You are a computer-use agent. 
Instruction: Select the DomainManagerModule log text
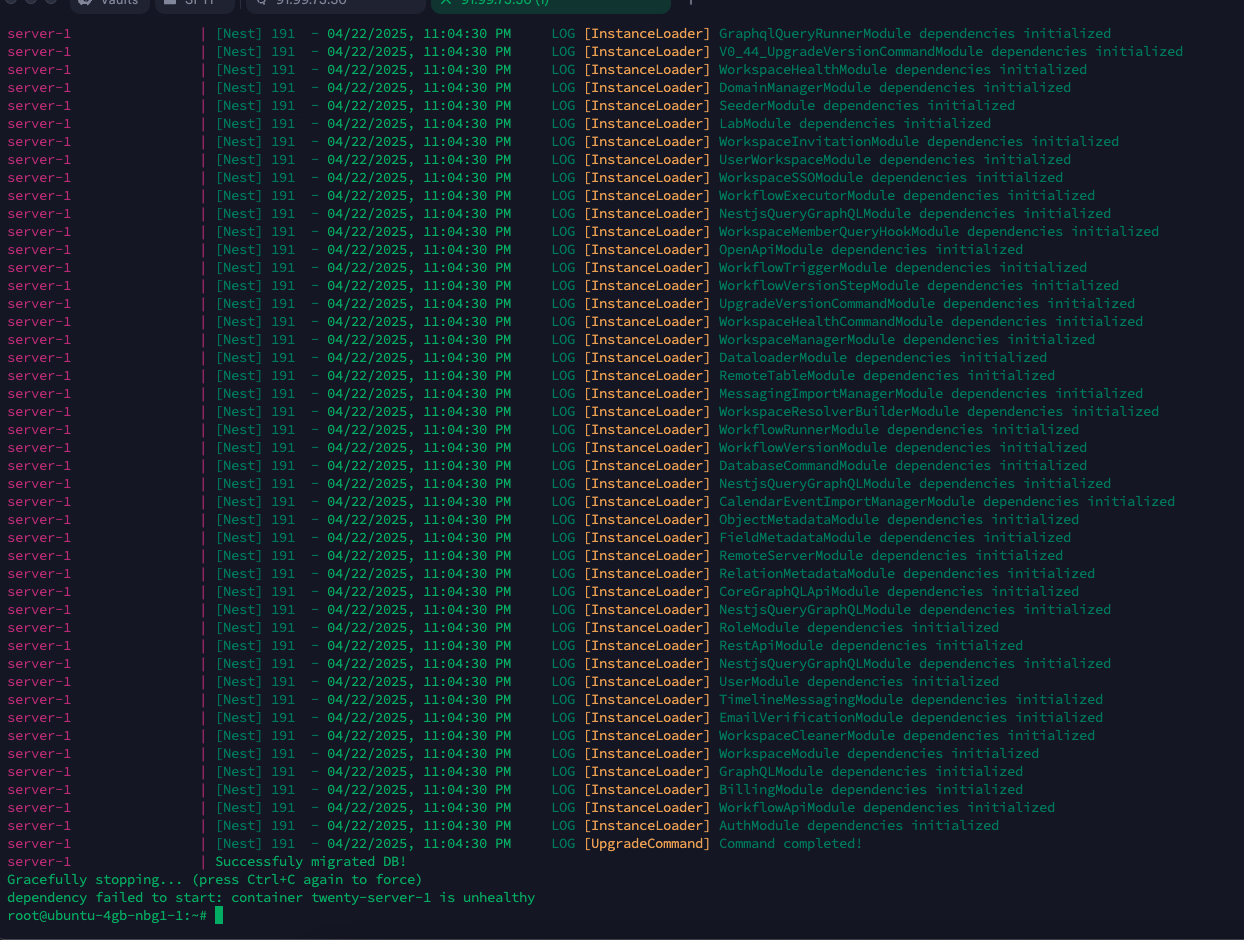[895, 88]
